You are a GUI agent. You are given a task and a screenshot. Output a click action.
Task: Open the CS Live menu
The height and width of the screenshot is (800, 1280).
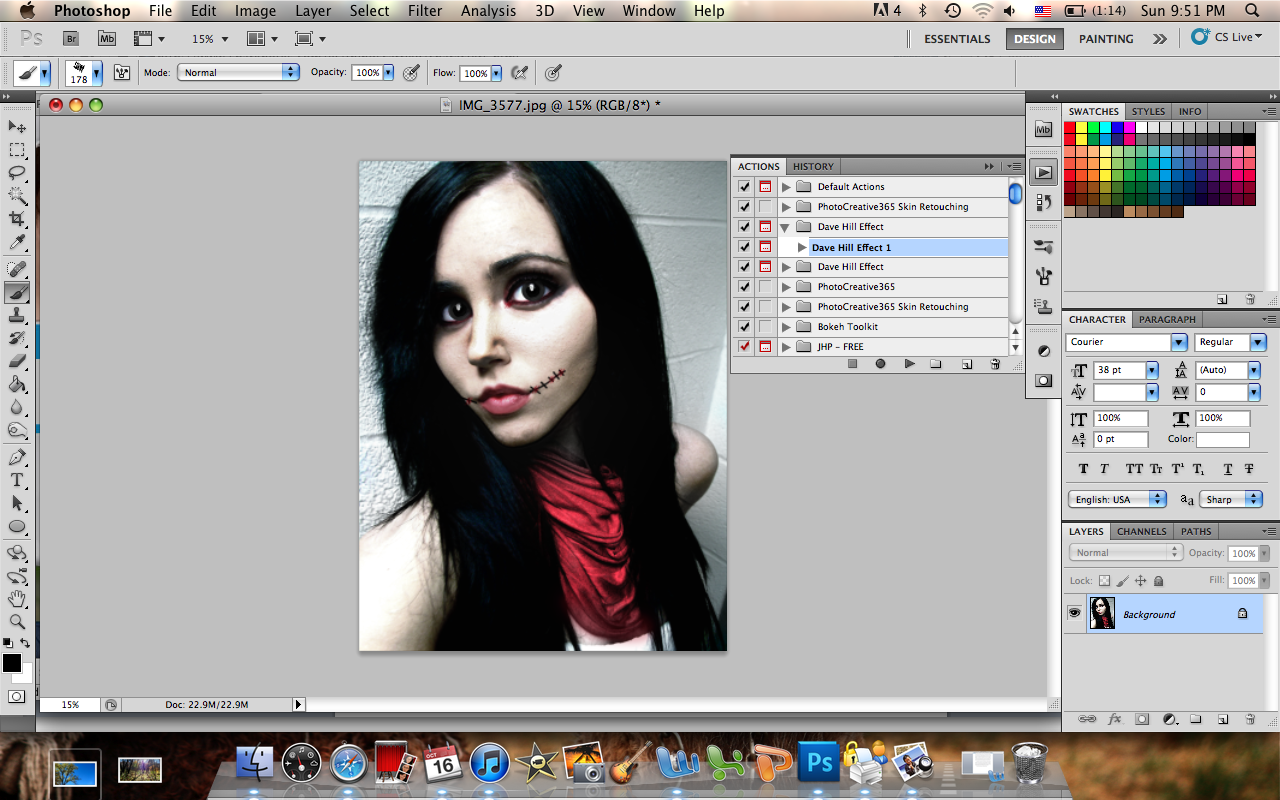point(1228,37)
